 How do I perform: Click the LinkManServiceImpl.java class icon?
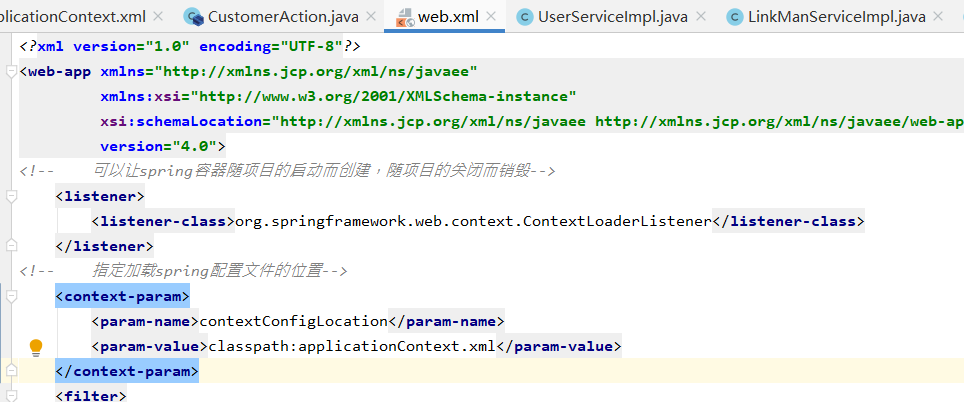coord(735,17)
